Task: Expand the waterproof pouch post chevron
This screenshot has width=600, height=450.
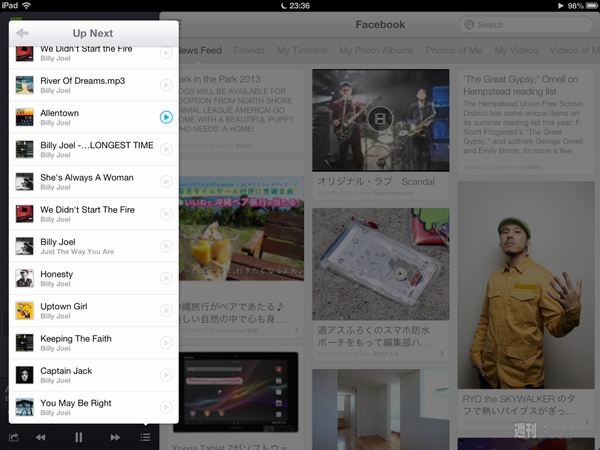Action: [x=442, y=354]
